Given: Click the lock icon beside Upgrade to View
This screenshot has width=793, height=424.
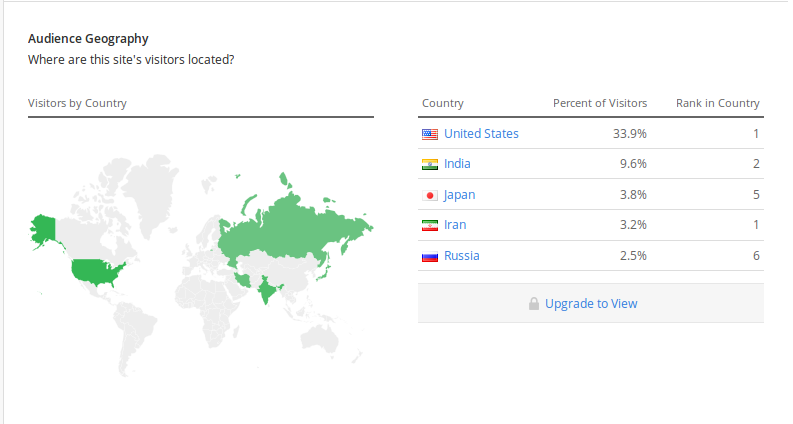Looking at the screenshot, I should coord(534,304).
